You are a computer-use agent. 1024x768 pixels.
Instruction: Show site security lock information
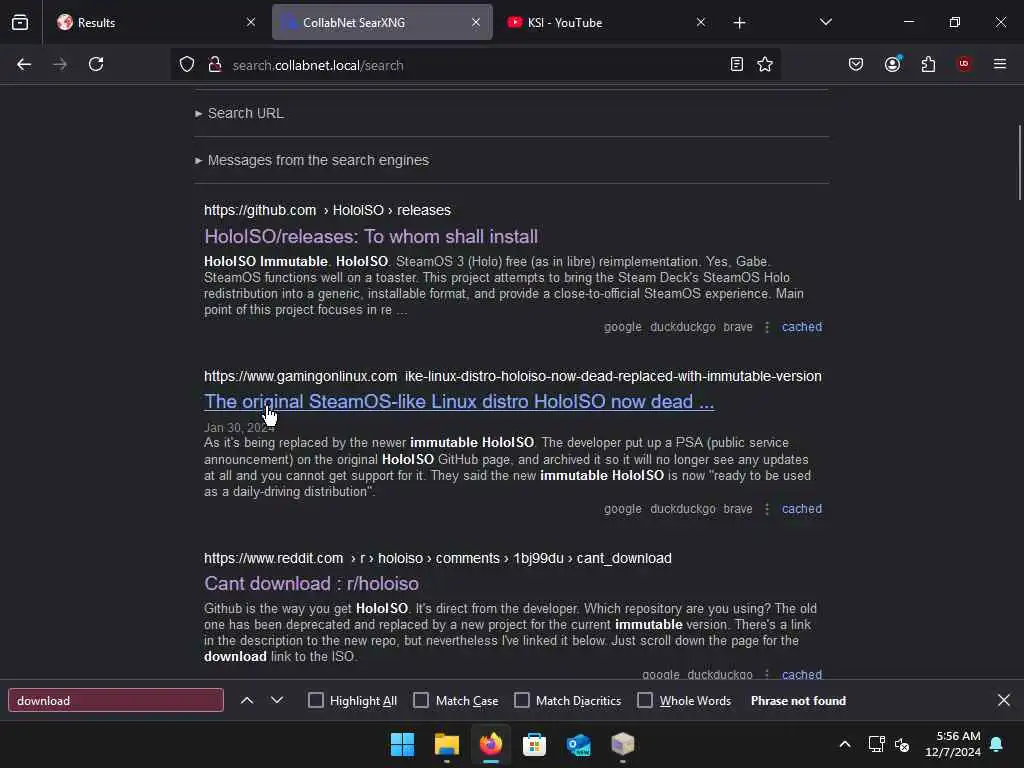215,64
